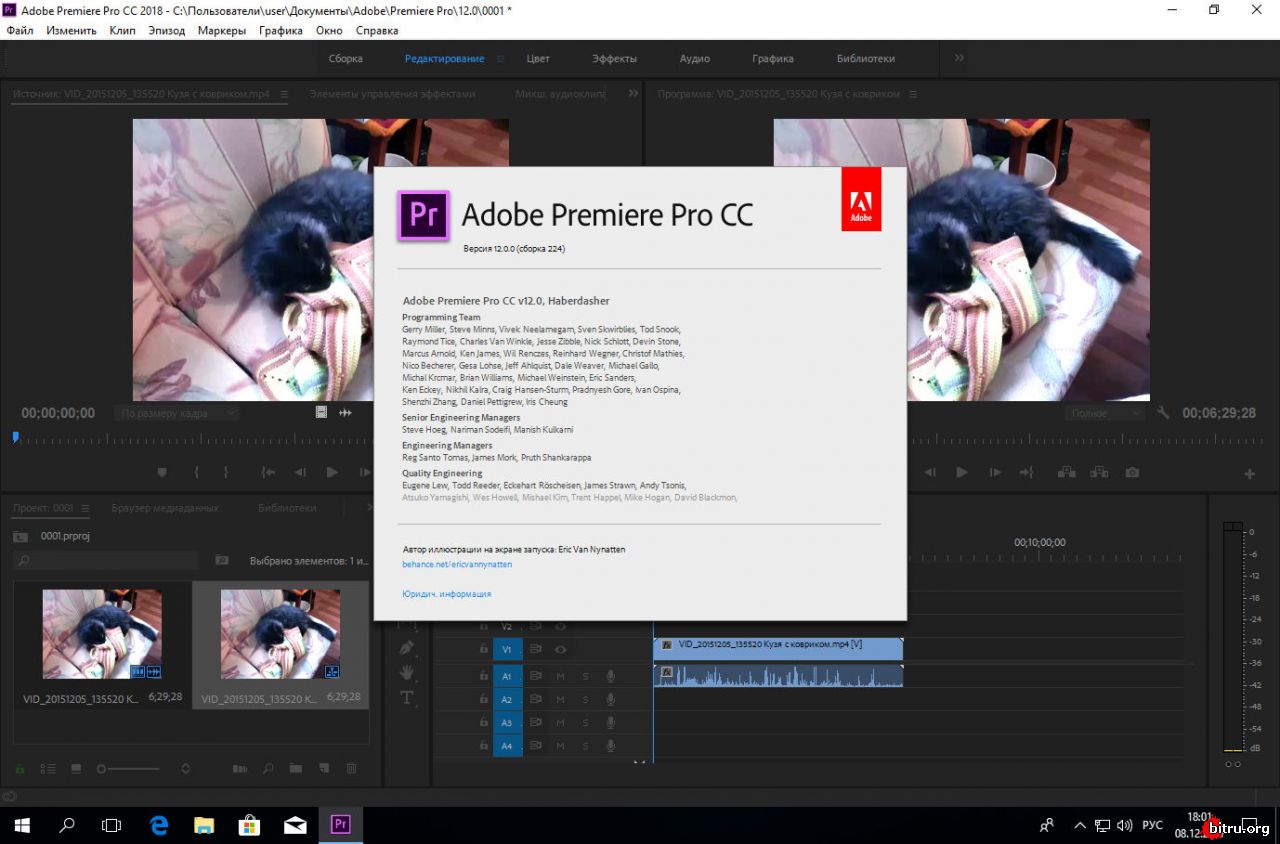Open Program monitor button editor plus
This screenshot has height=844, width=1280.
click(x=1249, y=474)
